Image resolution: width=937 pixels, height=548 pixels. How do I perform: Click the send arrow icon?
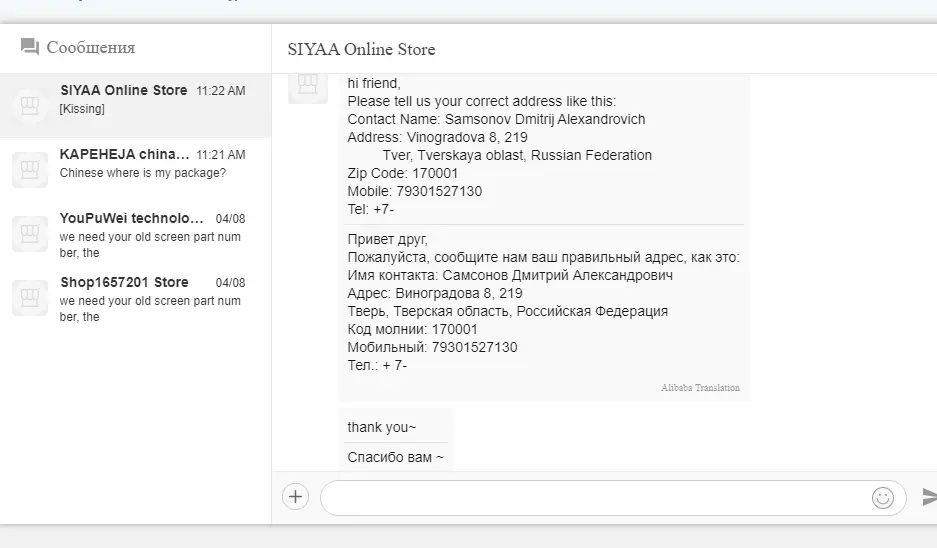(x=929, y=497)
